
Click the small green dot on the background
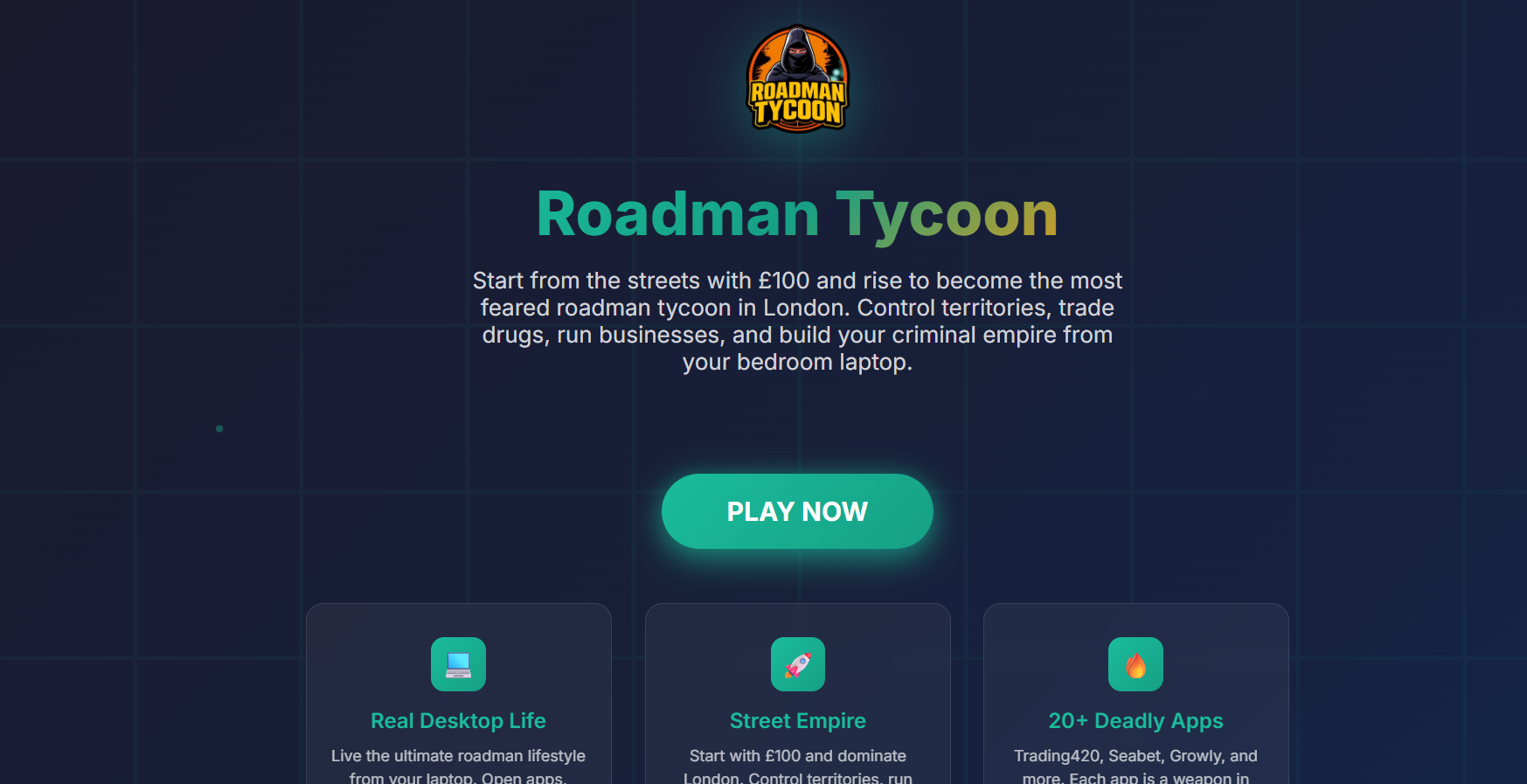tap(219, 428)
